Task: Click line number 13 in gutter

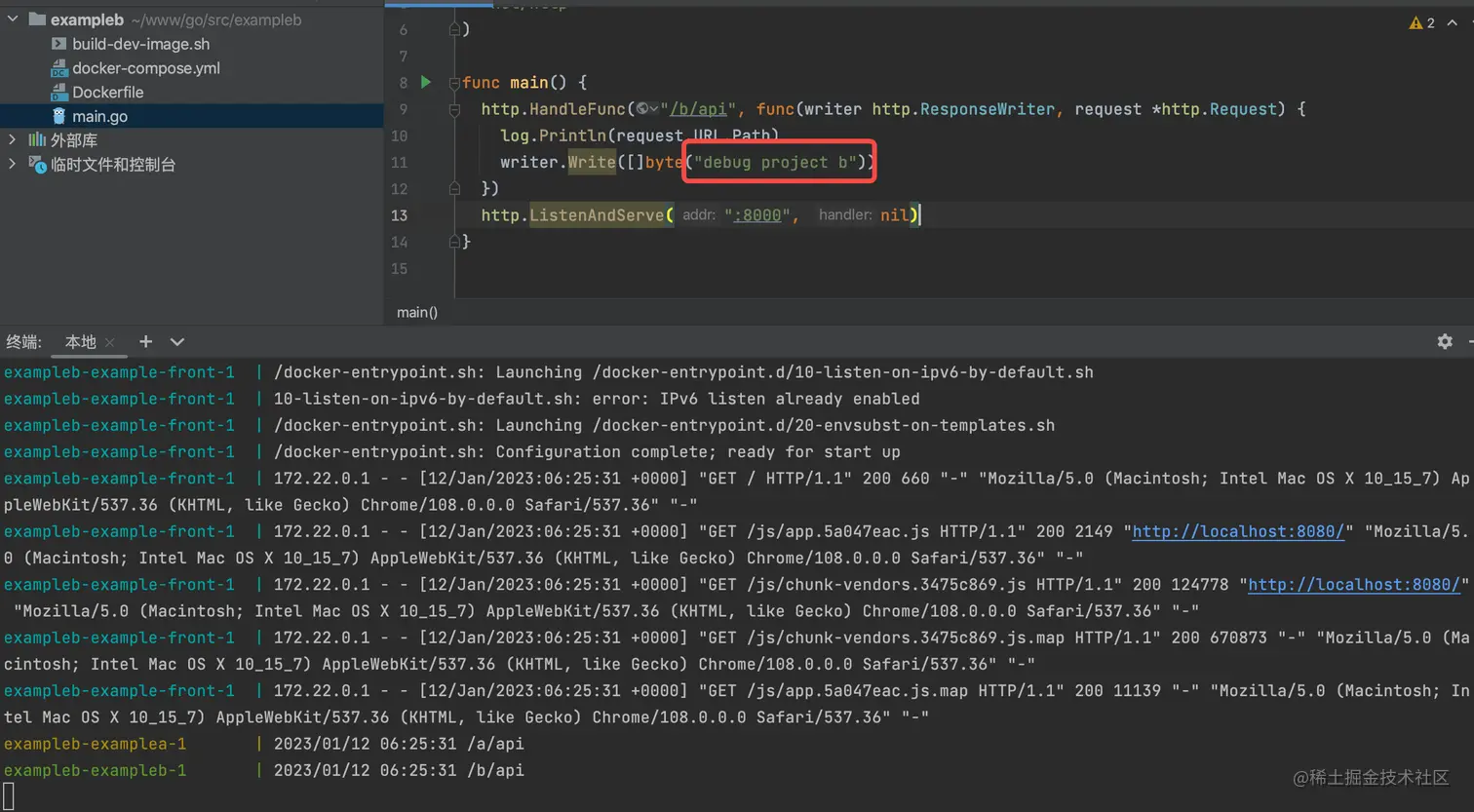Action: coord(400,215)
